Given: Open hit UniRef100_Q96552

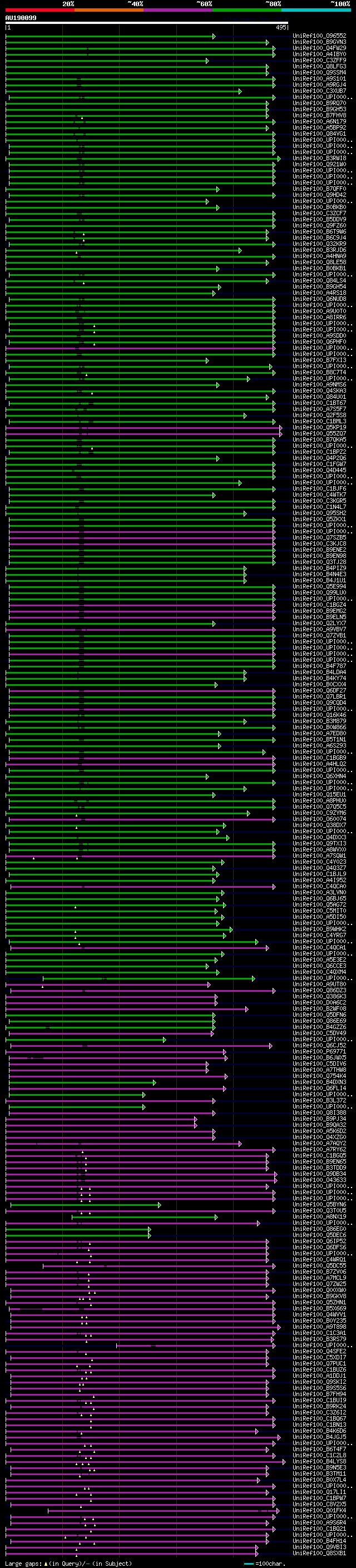Looking at the screenshot, I should pos(319,37).
